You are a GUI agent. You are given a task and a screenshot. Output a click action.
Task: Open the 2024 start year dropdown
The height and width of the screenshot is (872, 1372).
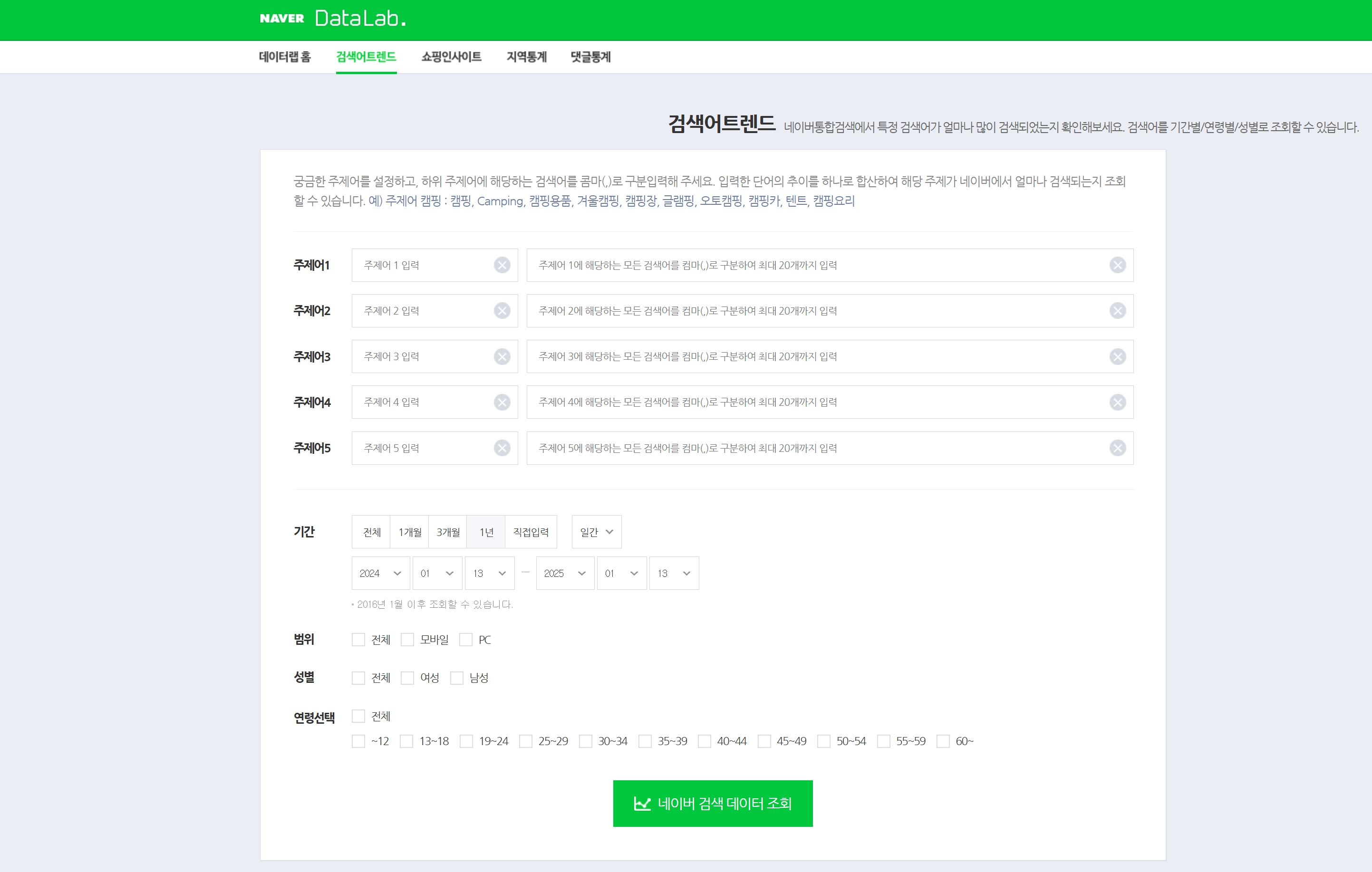coord(379,573)
